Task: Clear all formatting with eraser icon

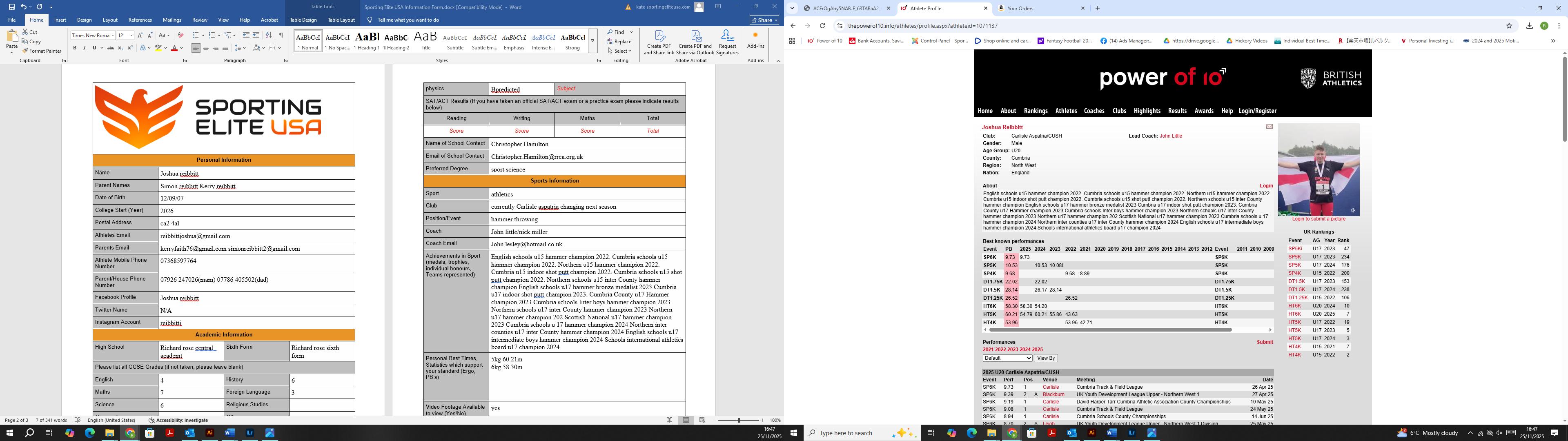Action: pos(180,36)
